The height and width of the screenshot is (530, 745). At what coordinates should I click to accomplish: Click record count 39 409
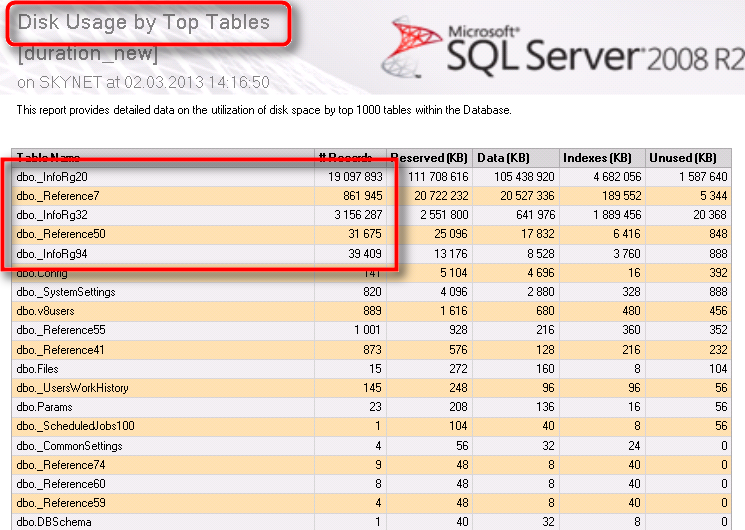(365, 254)
